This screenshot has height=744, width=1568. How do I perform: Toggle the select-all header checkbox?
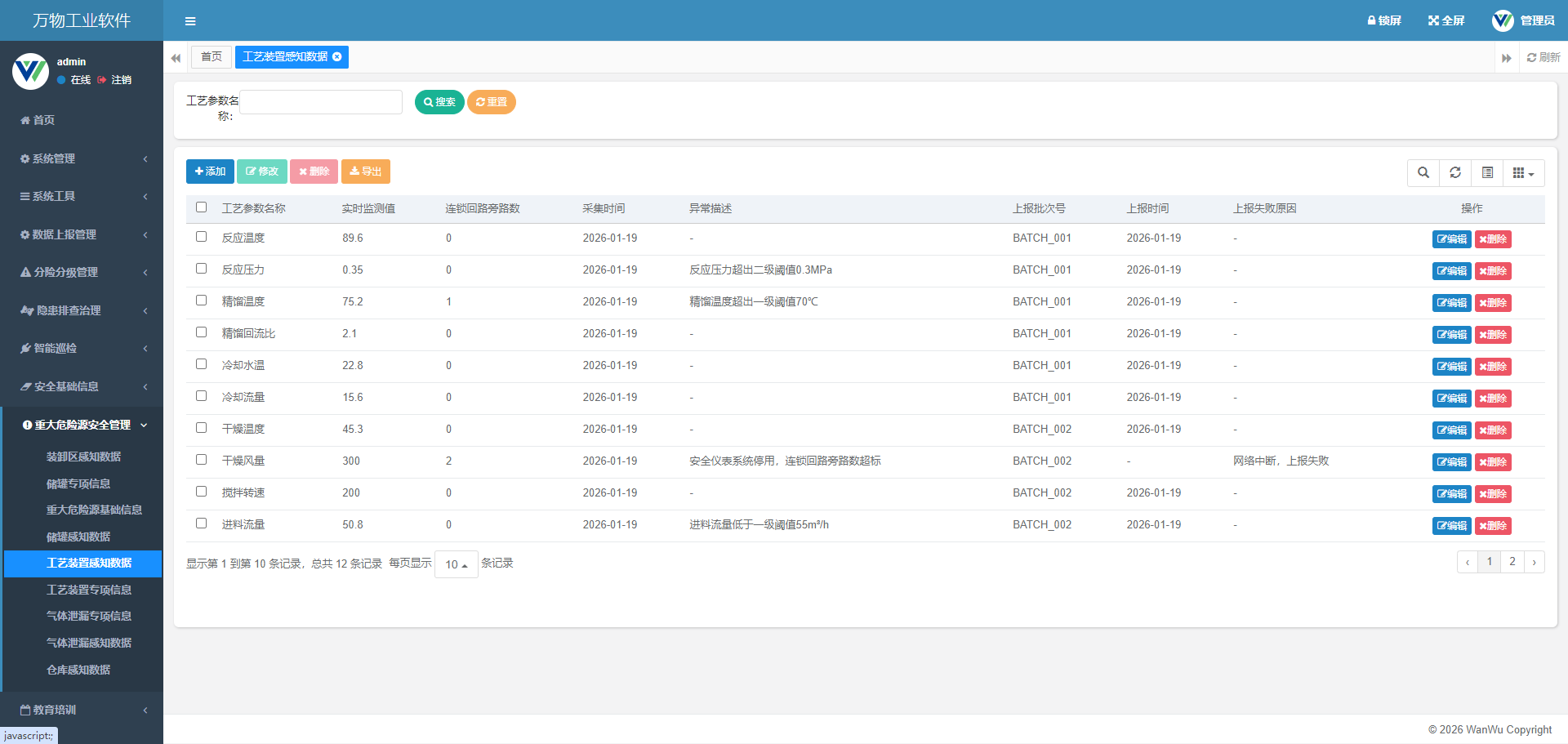point(202,207)
